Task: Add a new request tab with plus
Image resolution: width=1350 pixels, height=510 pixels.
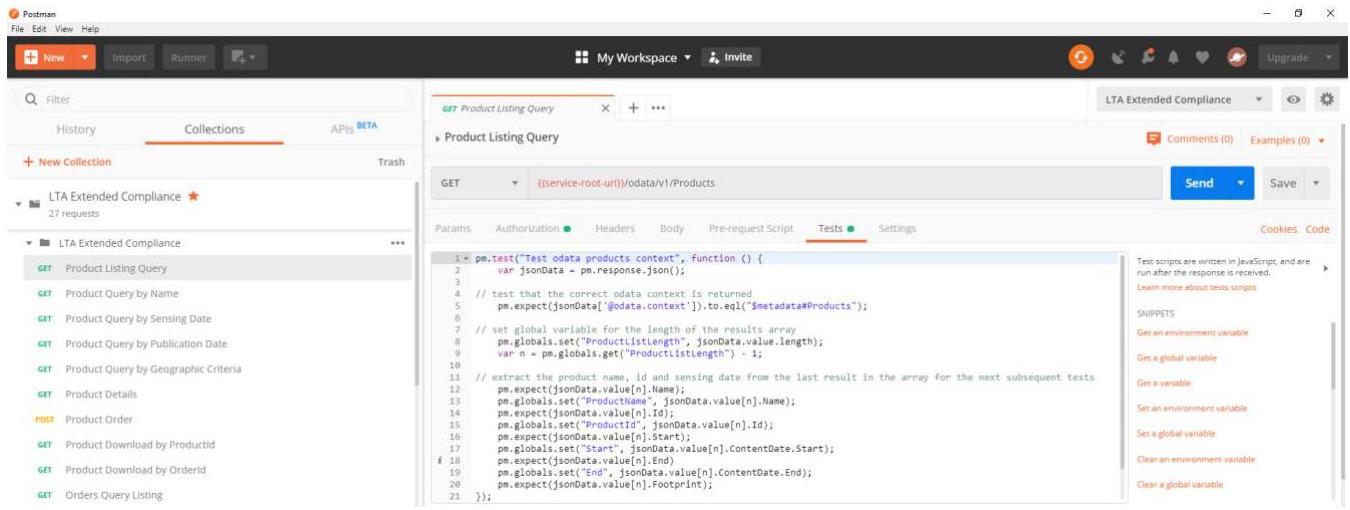Action: (634, 108)
